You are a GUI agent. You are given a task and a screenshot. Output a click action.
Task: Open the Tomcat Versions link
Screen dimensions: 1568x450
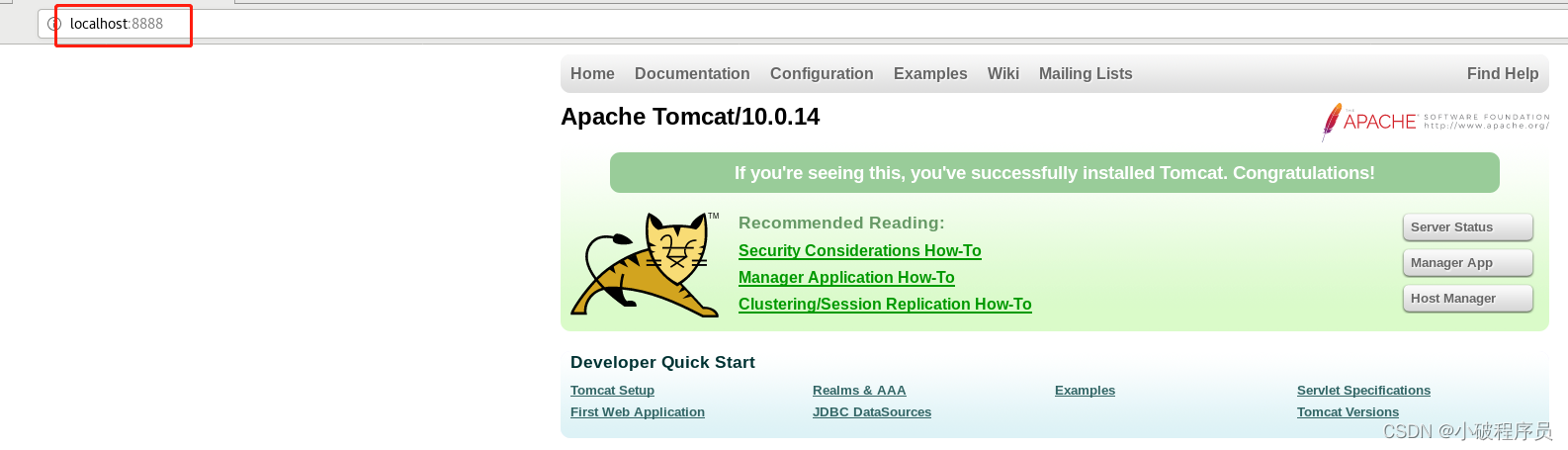(1348, 412)
